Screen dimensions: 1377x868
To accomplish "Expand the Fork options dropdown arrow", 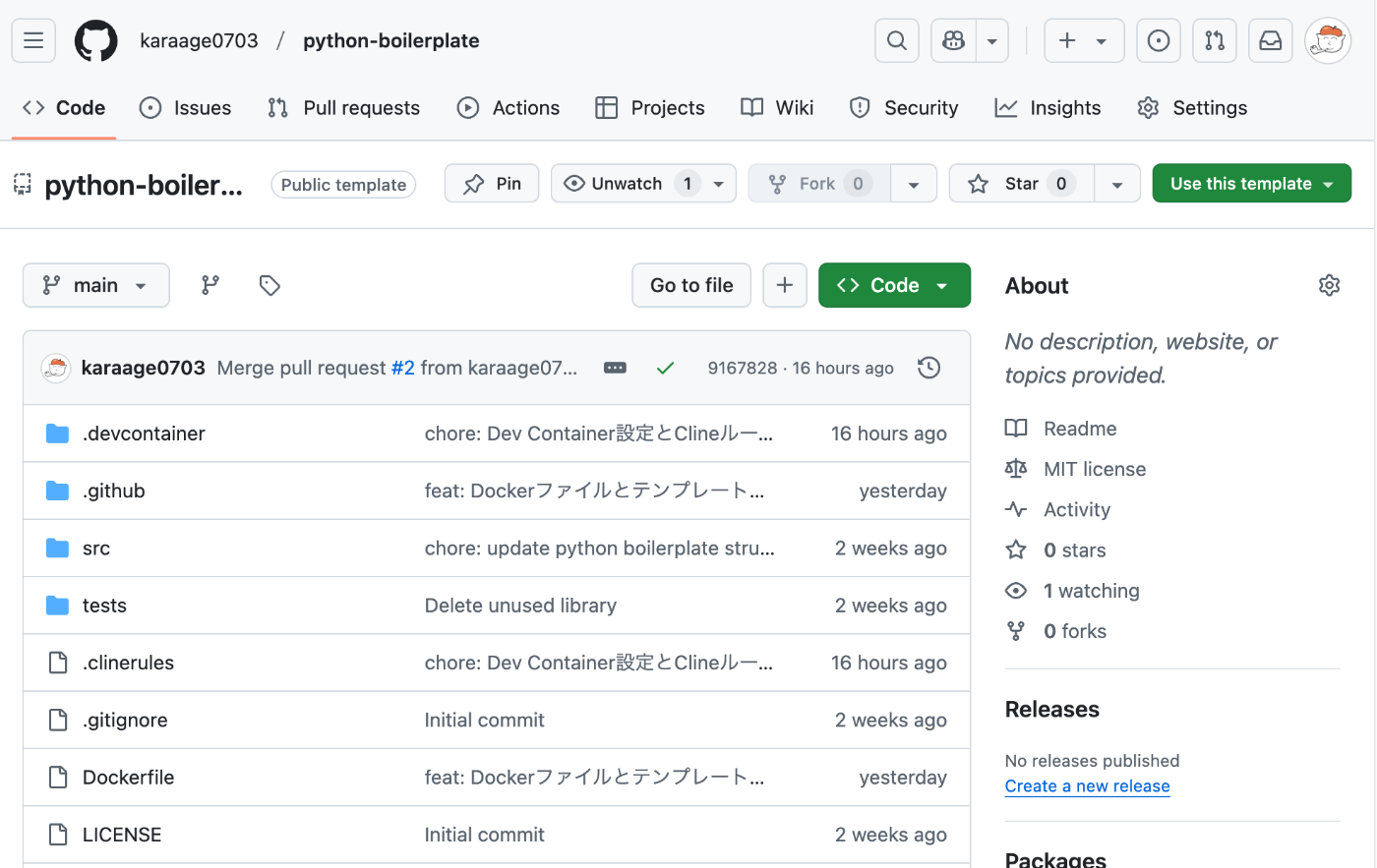I will pos(914,184).
